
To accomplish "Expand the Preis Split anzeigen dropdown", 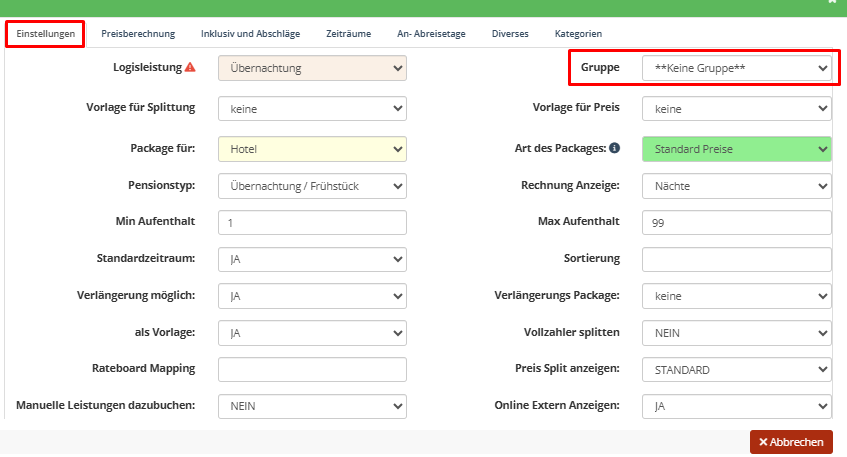I will 736,369.
